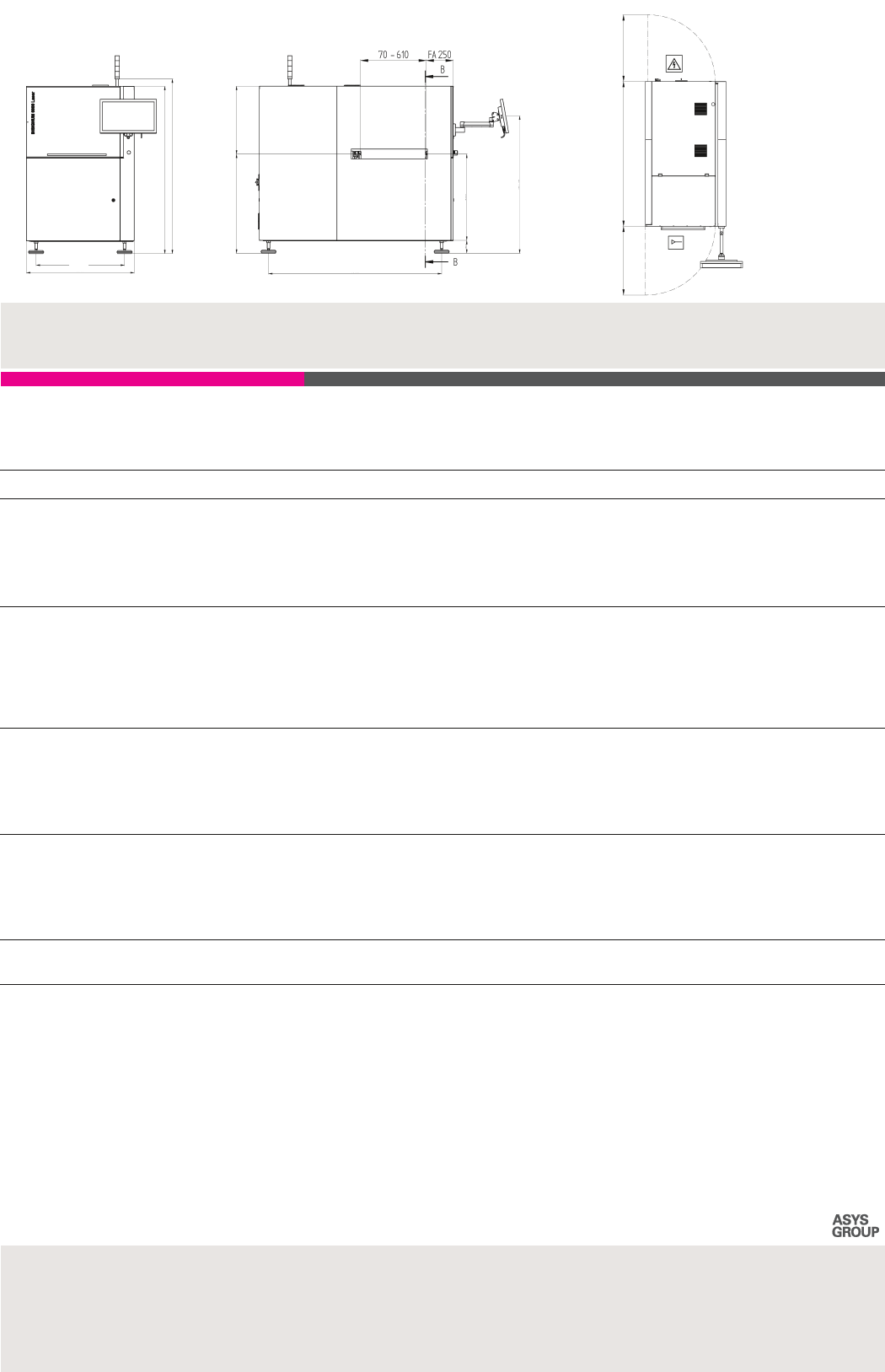Click the "FA 250" dimension label
Screen dimensions: 885x1372
tap(439, 55)
